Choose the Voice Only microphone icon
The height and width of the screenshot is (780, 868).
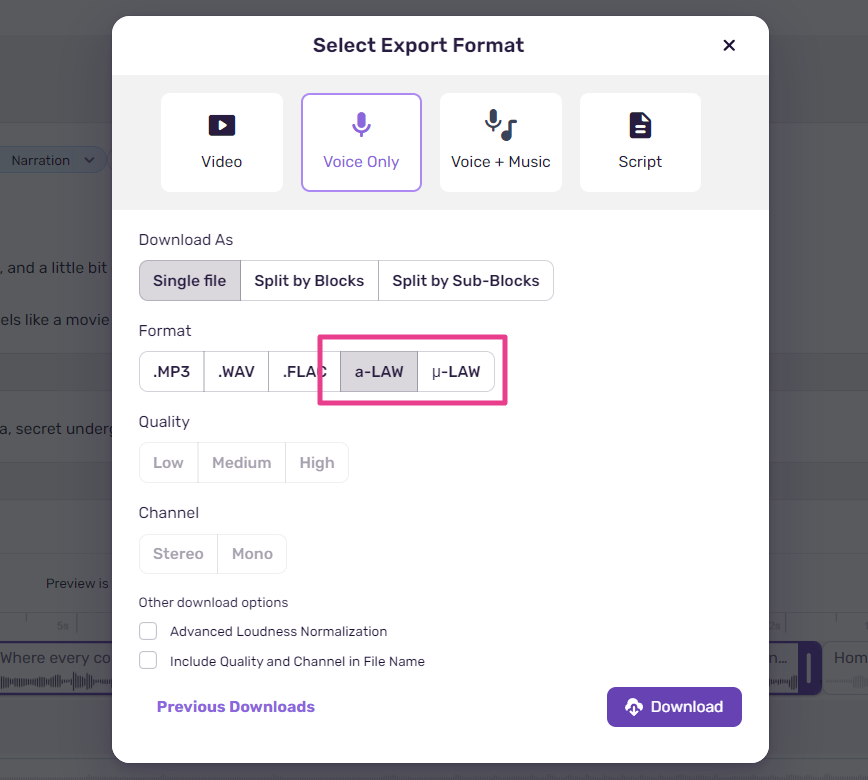click(x=361, y=125)
